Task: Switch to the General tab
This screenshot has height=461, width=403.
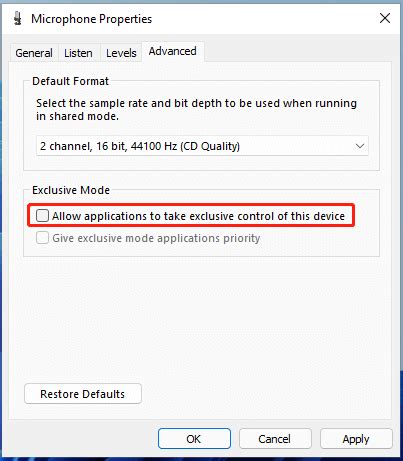Action: click(x=34, y=53)
